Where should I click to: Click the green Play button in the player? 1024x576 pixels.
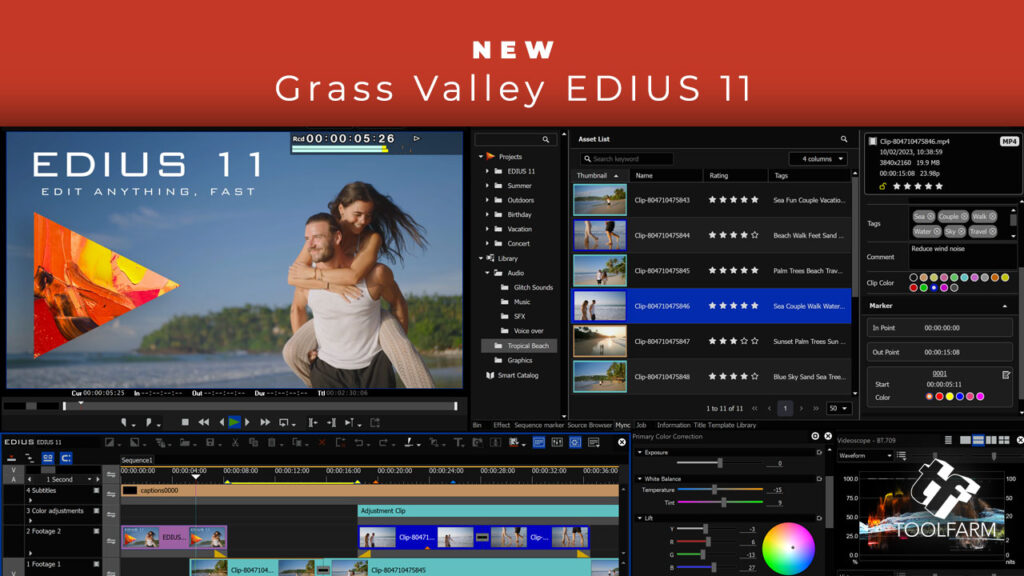click(234, 423)
